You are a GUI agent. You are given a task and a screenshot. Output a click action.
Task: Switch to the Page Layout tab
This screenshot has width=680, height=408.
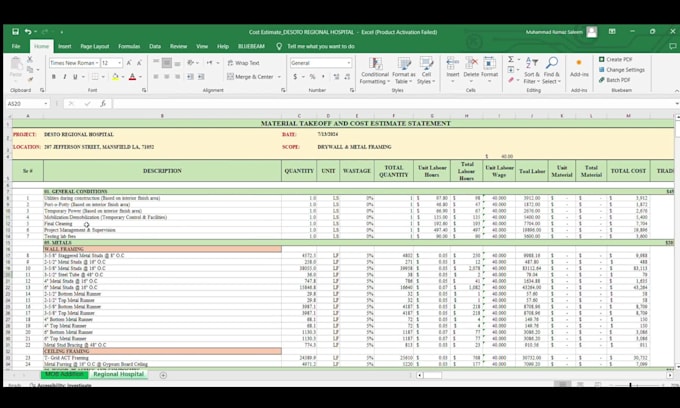click(x=95, y=46)
